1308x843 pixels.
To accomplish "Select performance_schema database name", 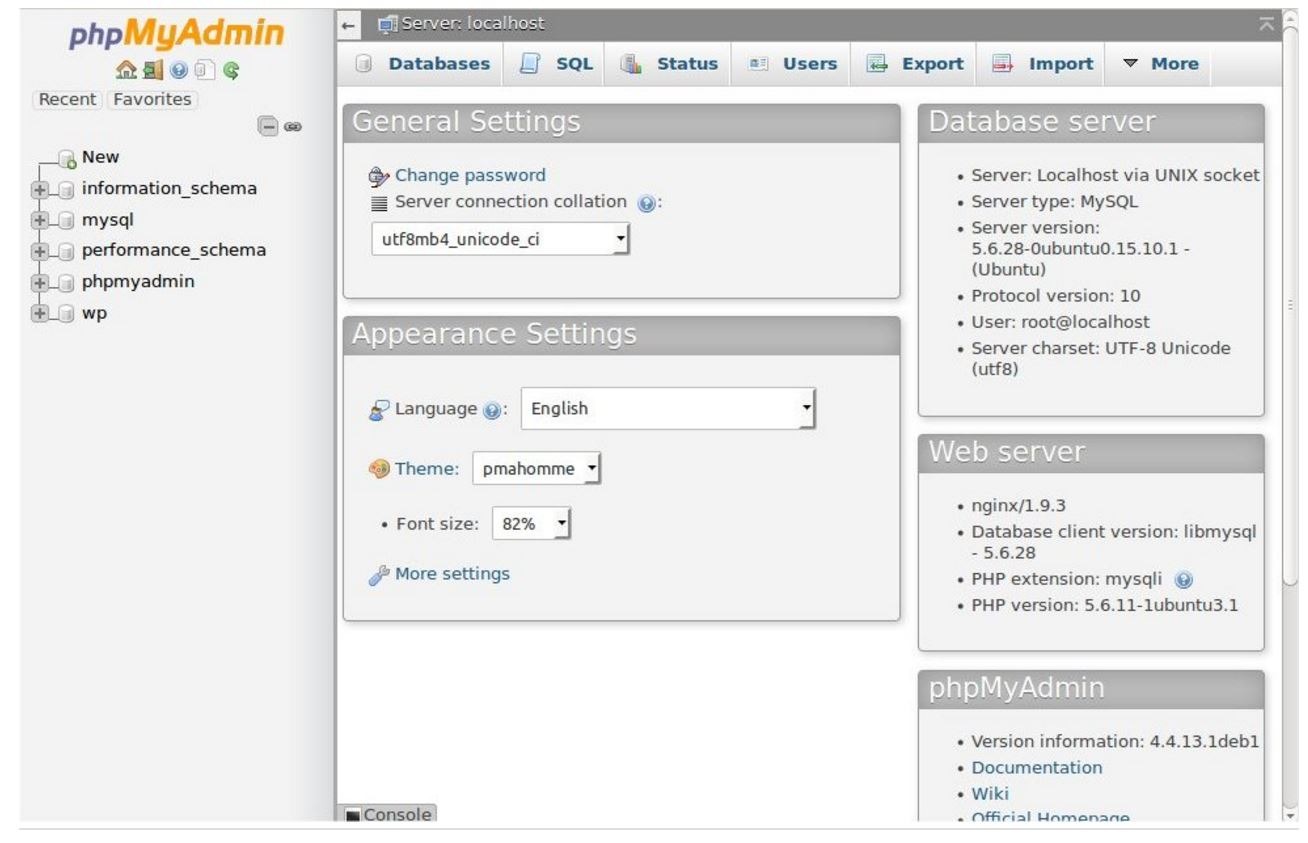I will (x=174, y=250).
